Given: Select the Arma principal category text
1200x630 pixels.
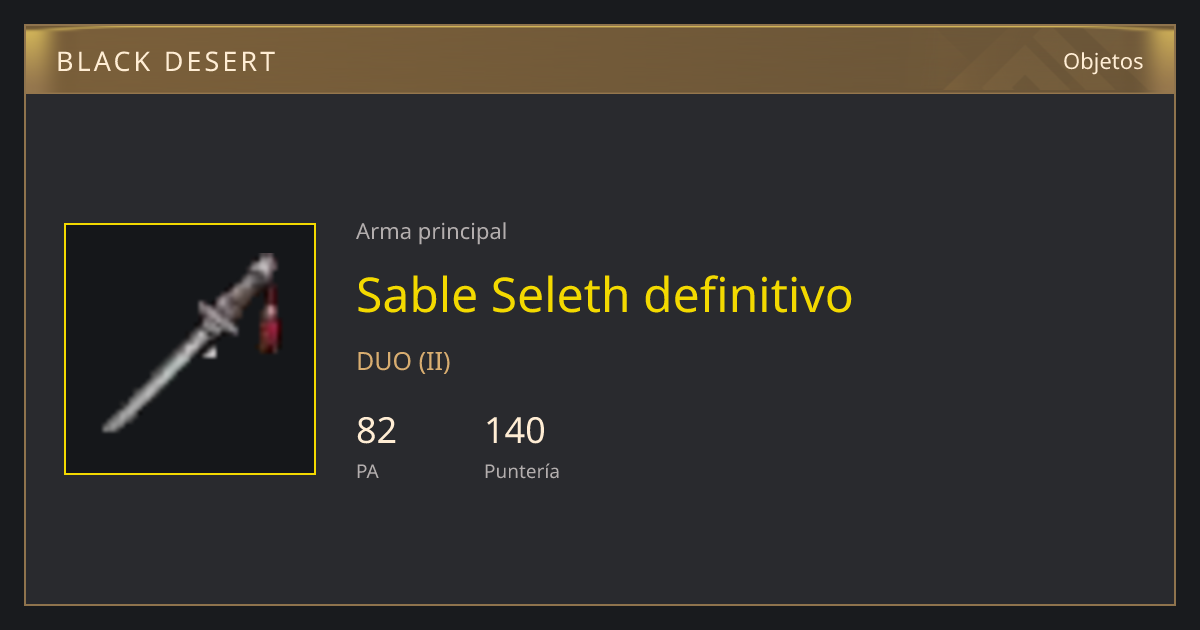Looking at the screenshot, I should pos(431,232).
